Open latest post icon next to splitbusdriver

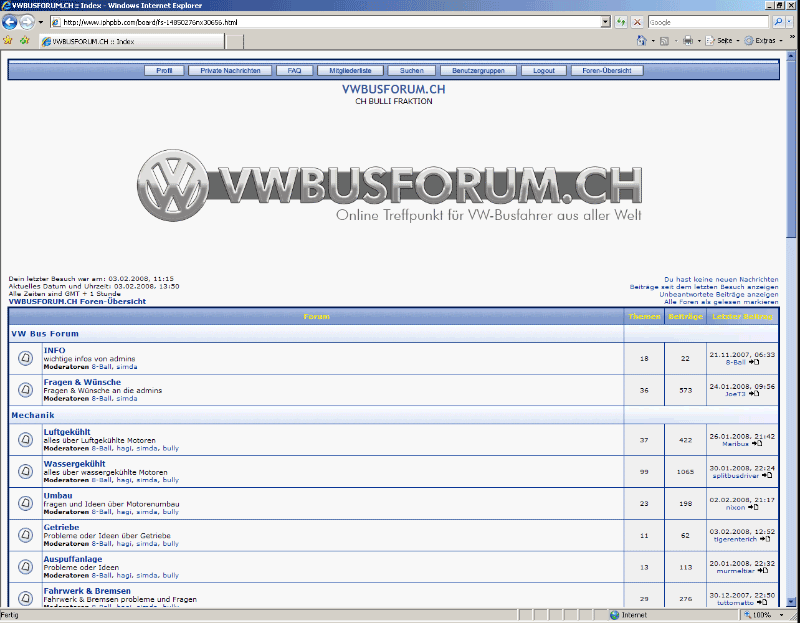[766, 476]
